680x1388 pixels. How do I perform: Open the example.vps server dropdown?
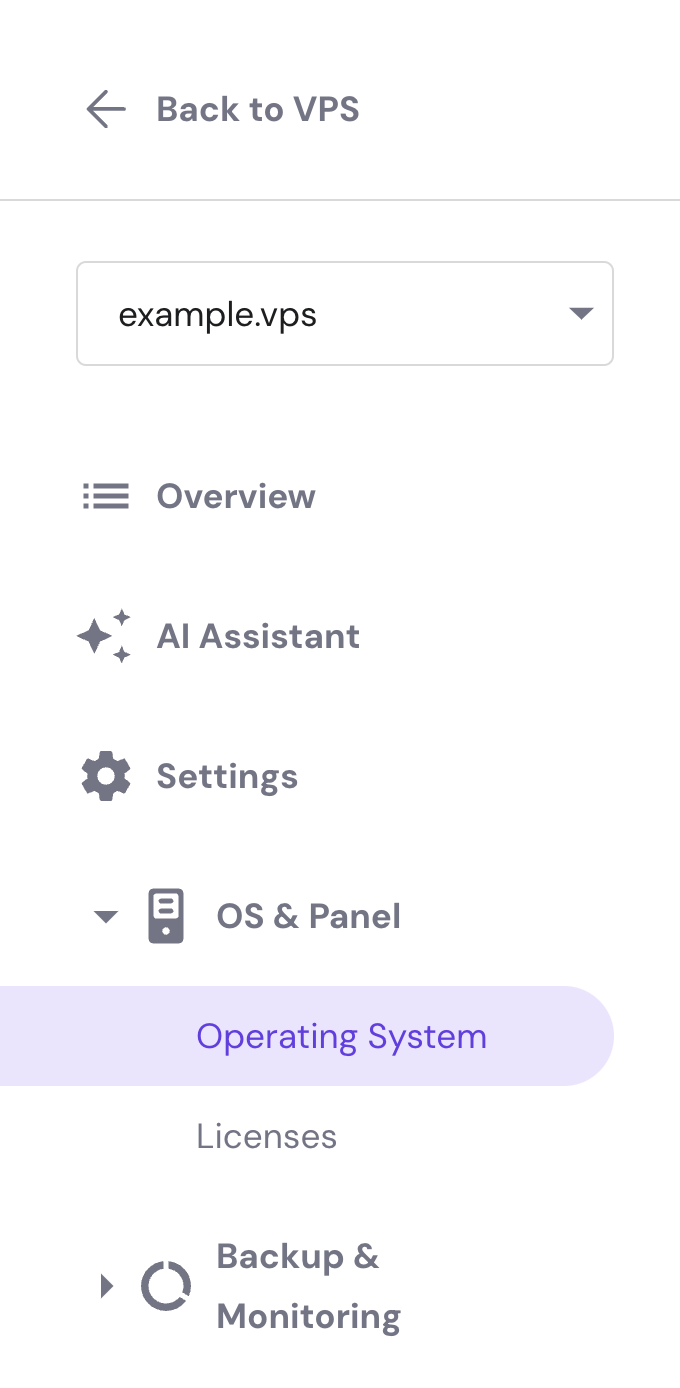(x=345, y=313)
